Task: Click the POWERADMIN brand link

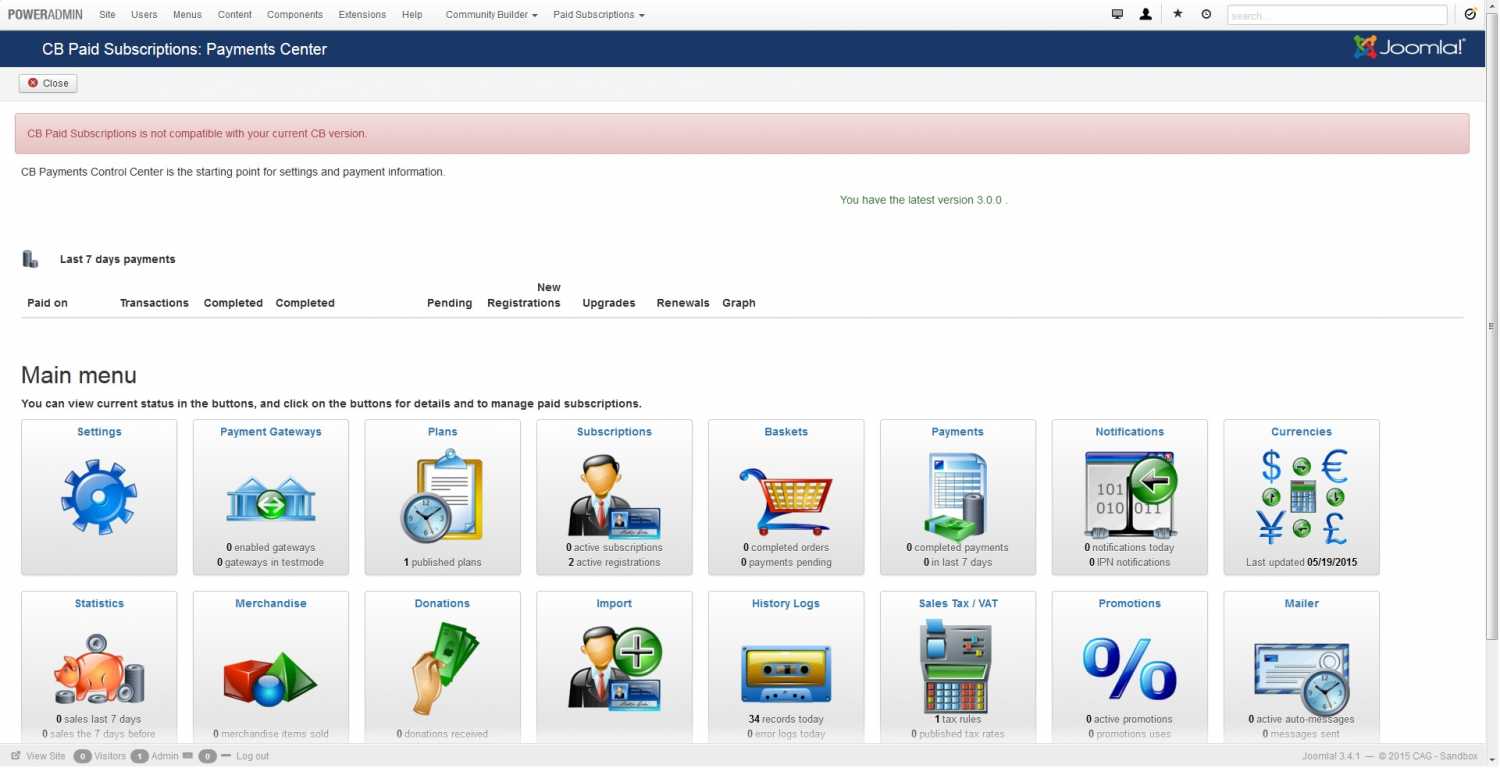Action: [46, 15]
